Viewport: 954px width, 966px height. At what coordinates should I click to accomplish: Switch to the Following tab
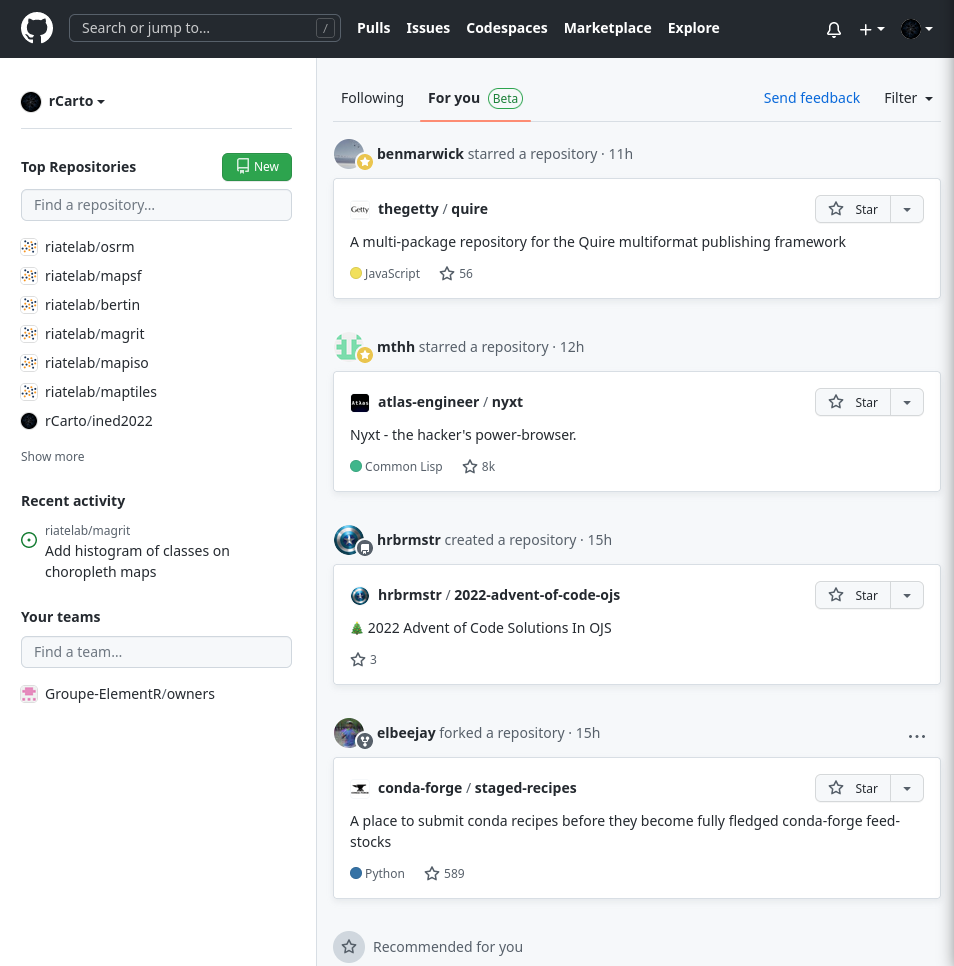coord(372,98)
